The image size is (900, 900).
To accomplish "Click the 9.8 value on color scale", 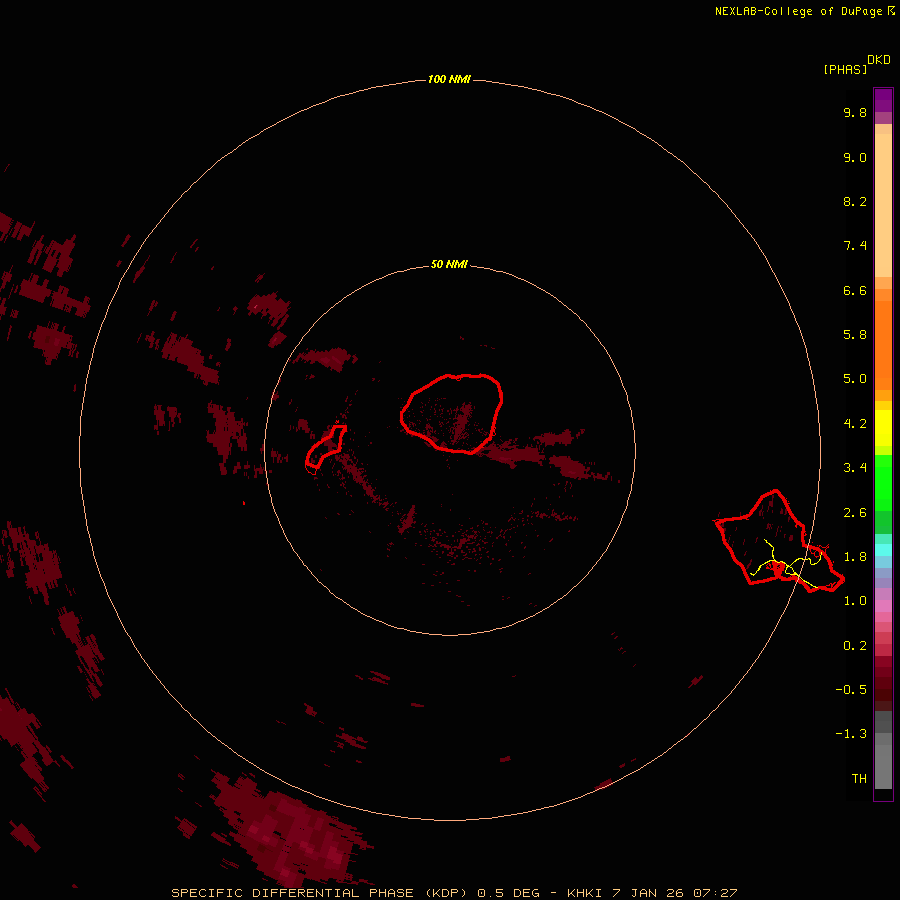I will (x=855, y=112).
